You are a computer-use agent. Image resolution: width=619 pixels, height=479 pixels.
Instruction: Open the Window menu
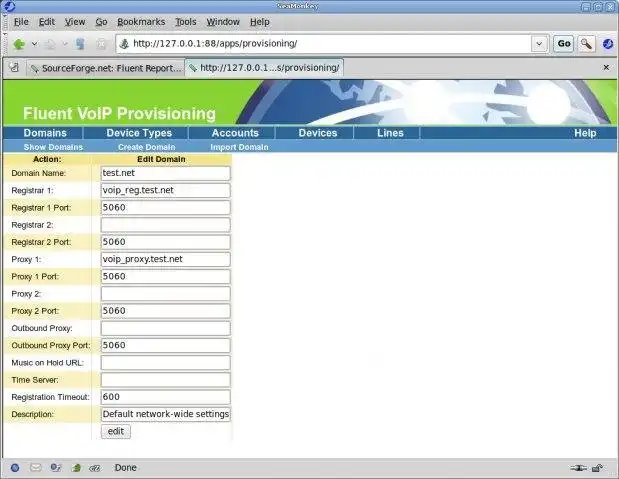[x=223, y=22]
